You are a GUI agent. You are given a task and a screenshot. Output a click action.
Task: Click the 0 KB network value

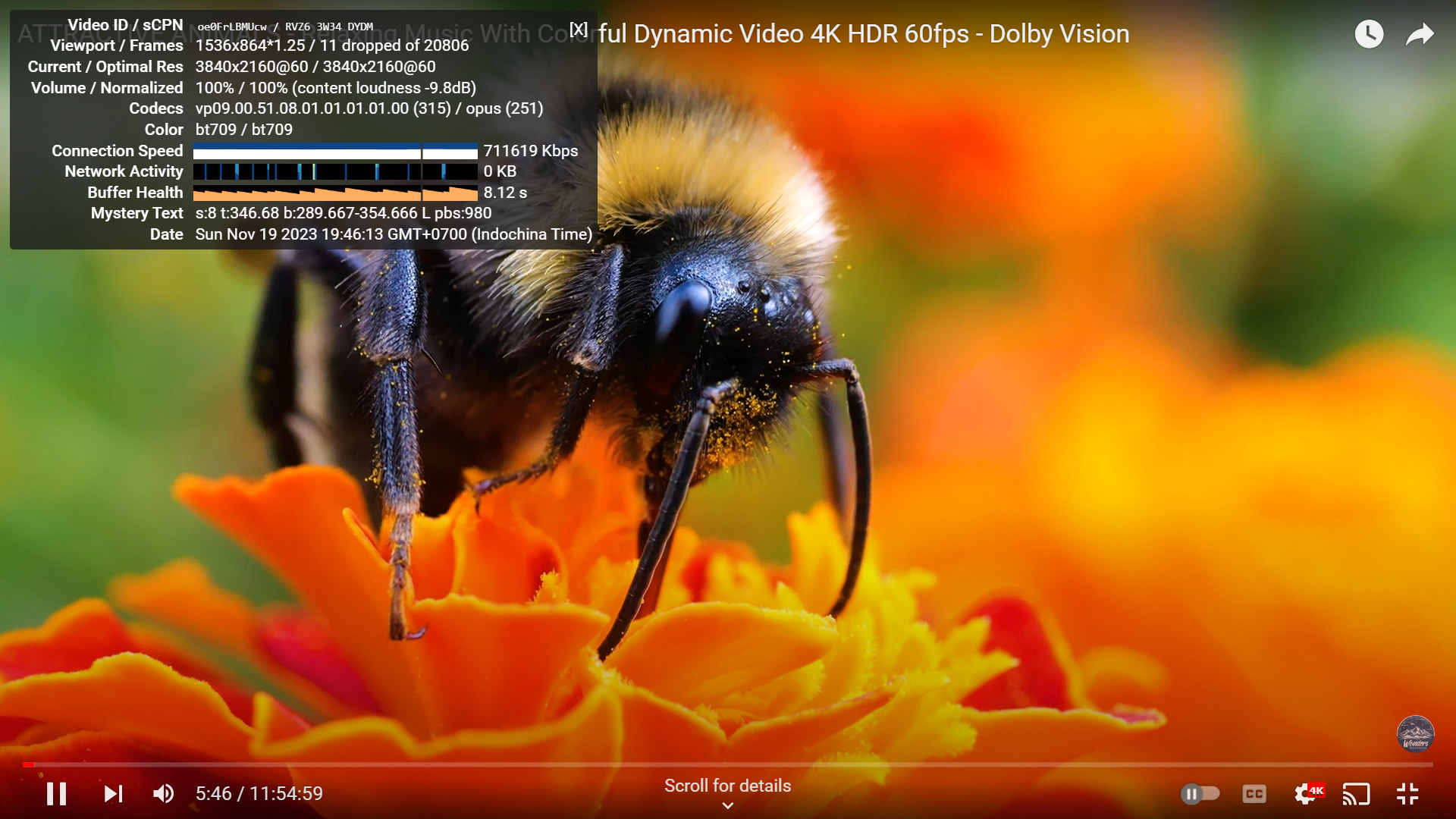[500, 171]
